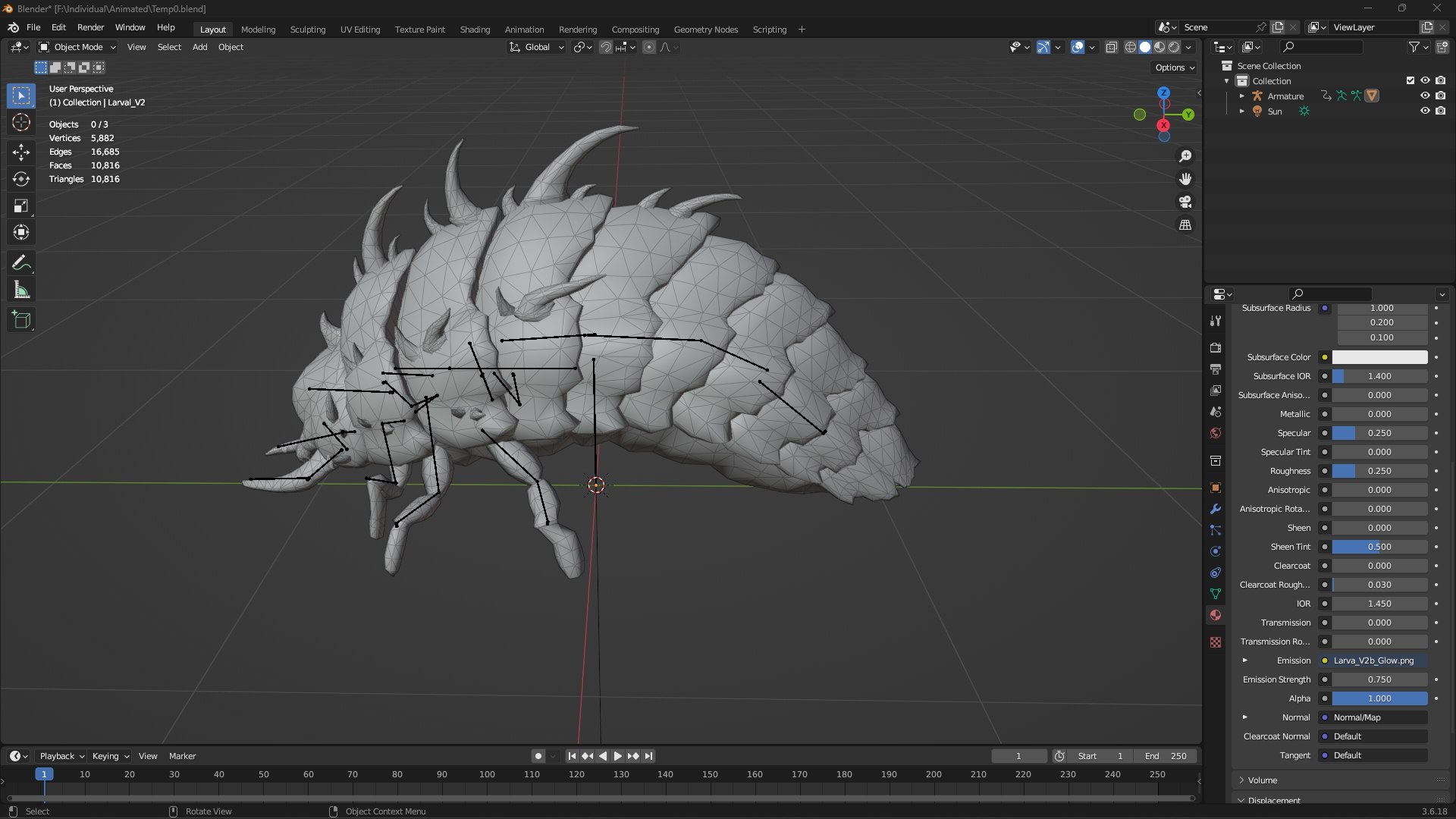This screenshot has height=819, width=1456.
Task: Choose the Measure tool
Action: [x=21, y=290]
